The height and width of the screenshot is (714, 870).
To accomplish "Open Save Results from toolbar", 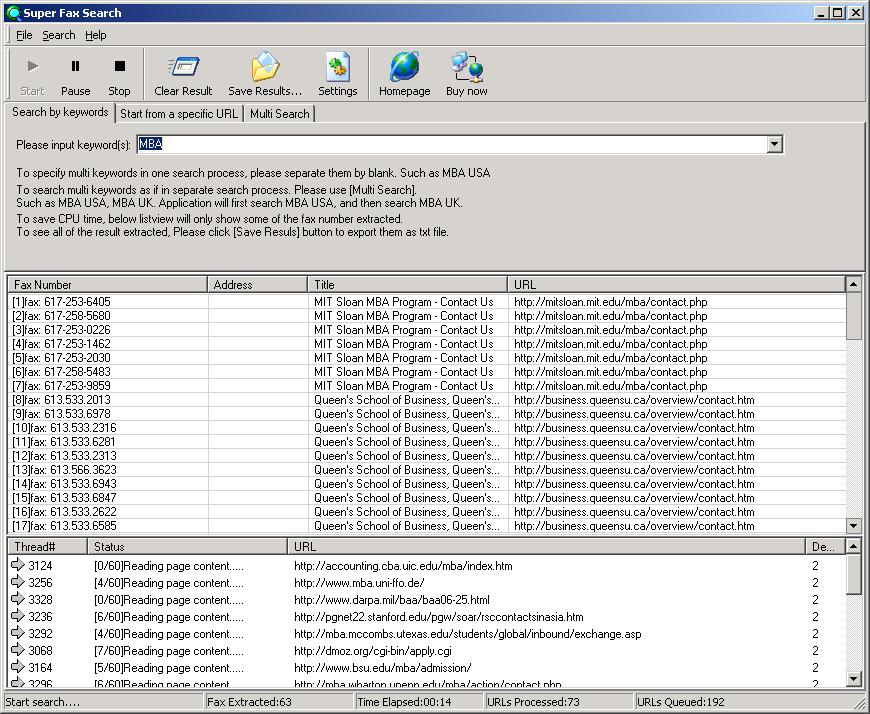I will pyautogui.click(x=265, y=75).
